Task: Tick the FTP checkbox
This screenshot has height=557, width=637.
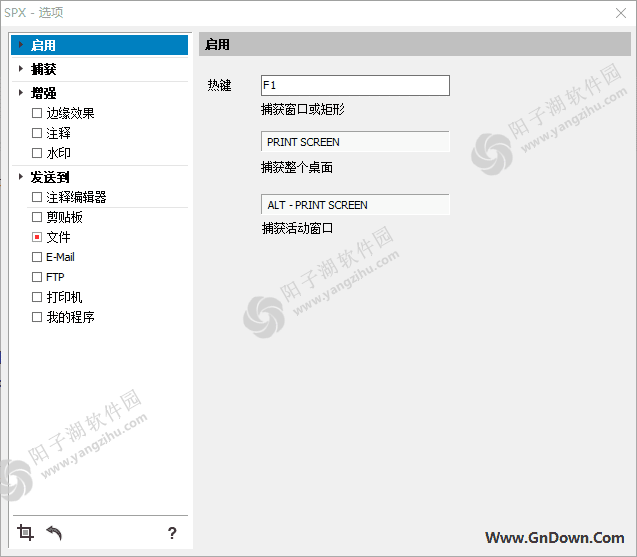Action: pos(37,277)
